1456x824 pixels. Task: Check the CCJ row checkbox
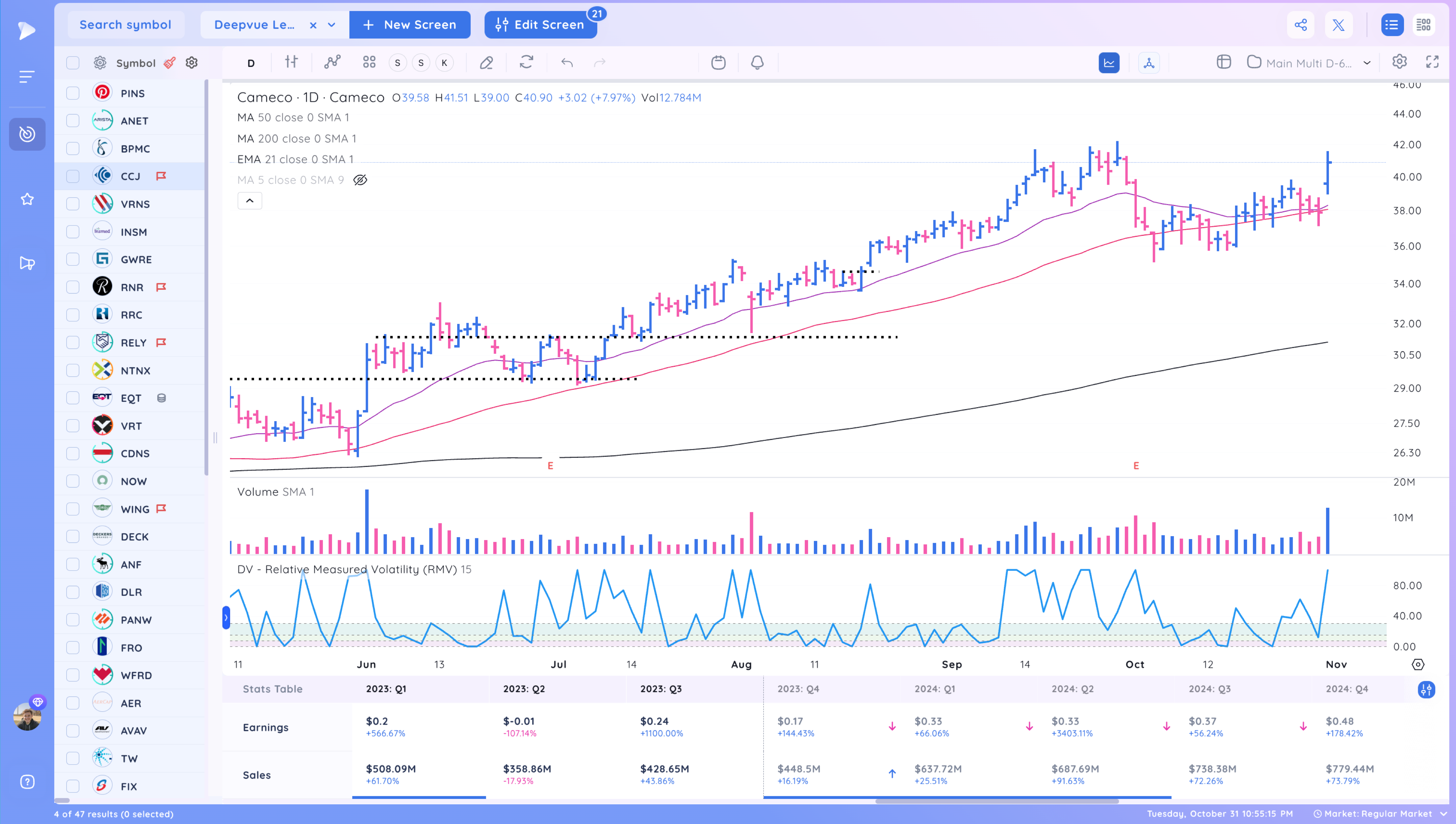click(x=73, y=176)
